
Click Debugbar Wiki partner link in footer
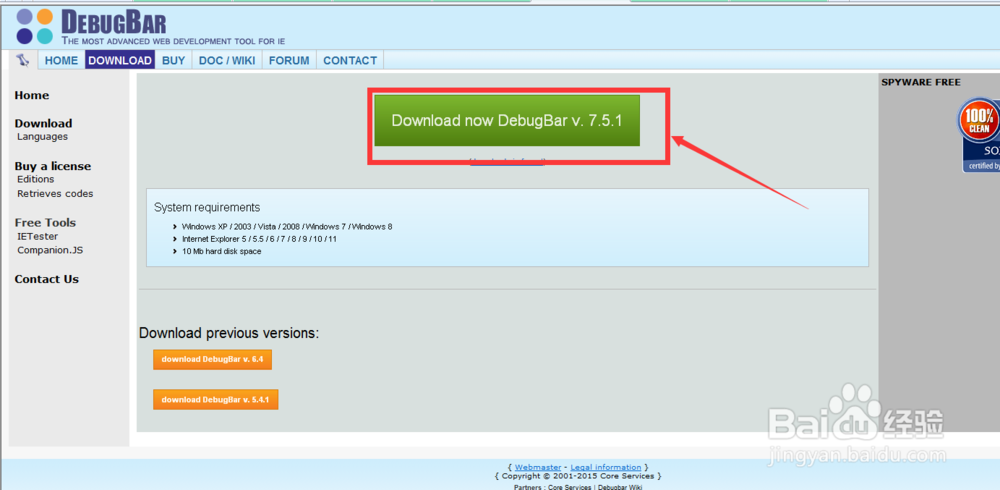pyautogui.click(x=620, y=487)
